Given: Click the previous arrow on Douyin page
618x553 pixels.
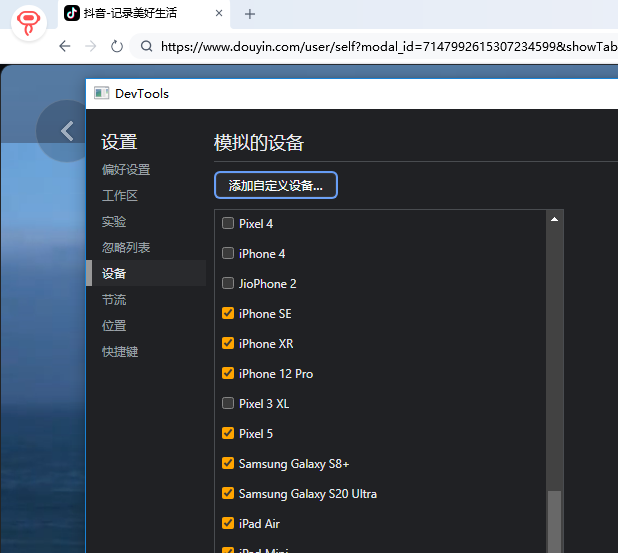Looking at the screenshot, I should tap(67, 131).
